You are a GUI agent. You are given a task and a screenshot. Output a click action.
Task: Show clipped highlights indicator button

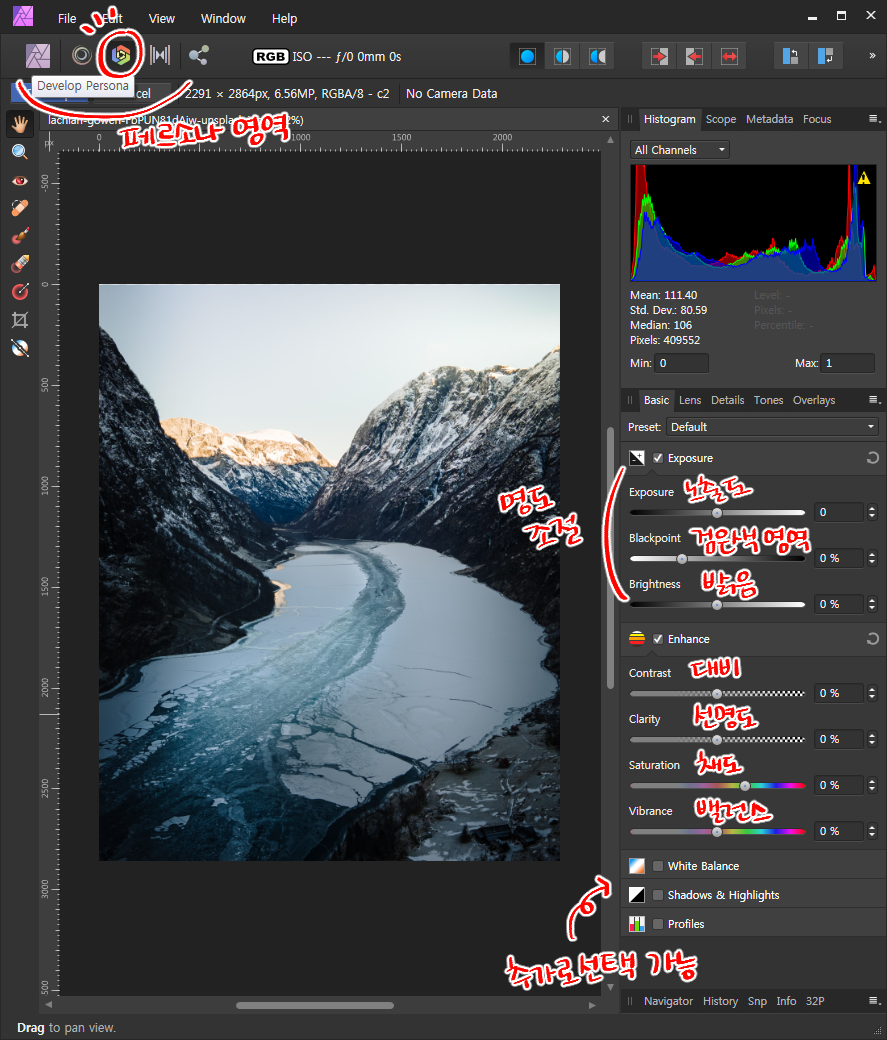pyautogui.click(x=527, y=56)
